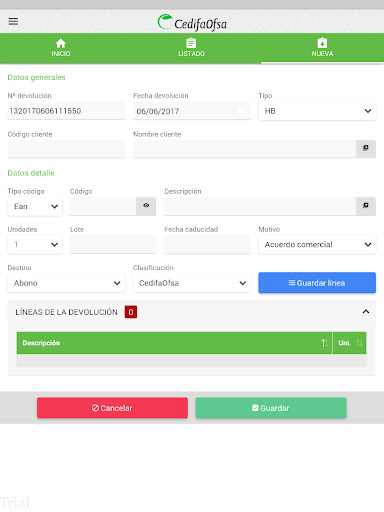Click the Guardar línea button
This screenshot has width=384, height=512.
tap(317, 283)
